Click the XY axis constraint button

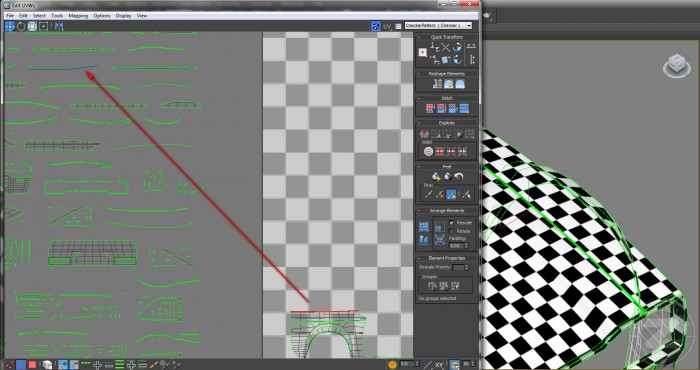point(439,365)
